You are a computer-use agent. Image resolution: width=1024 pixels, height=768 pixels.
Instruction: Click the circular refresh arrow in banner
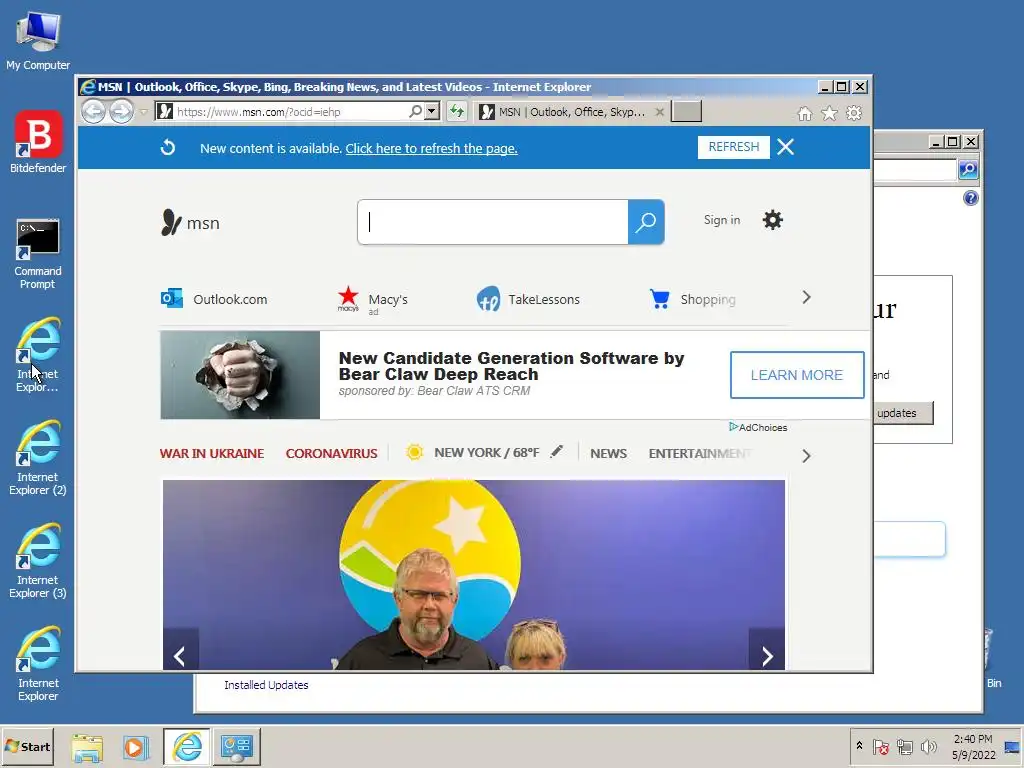168,148
